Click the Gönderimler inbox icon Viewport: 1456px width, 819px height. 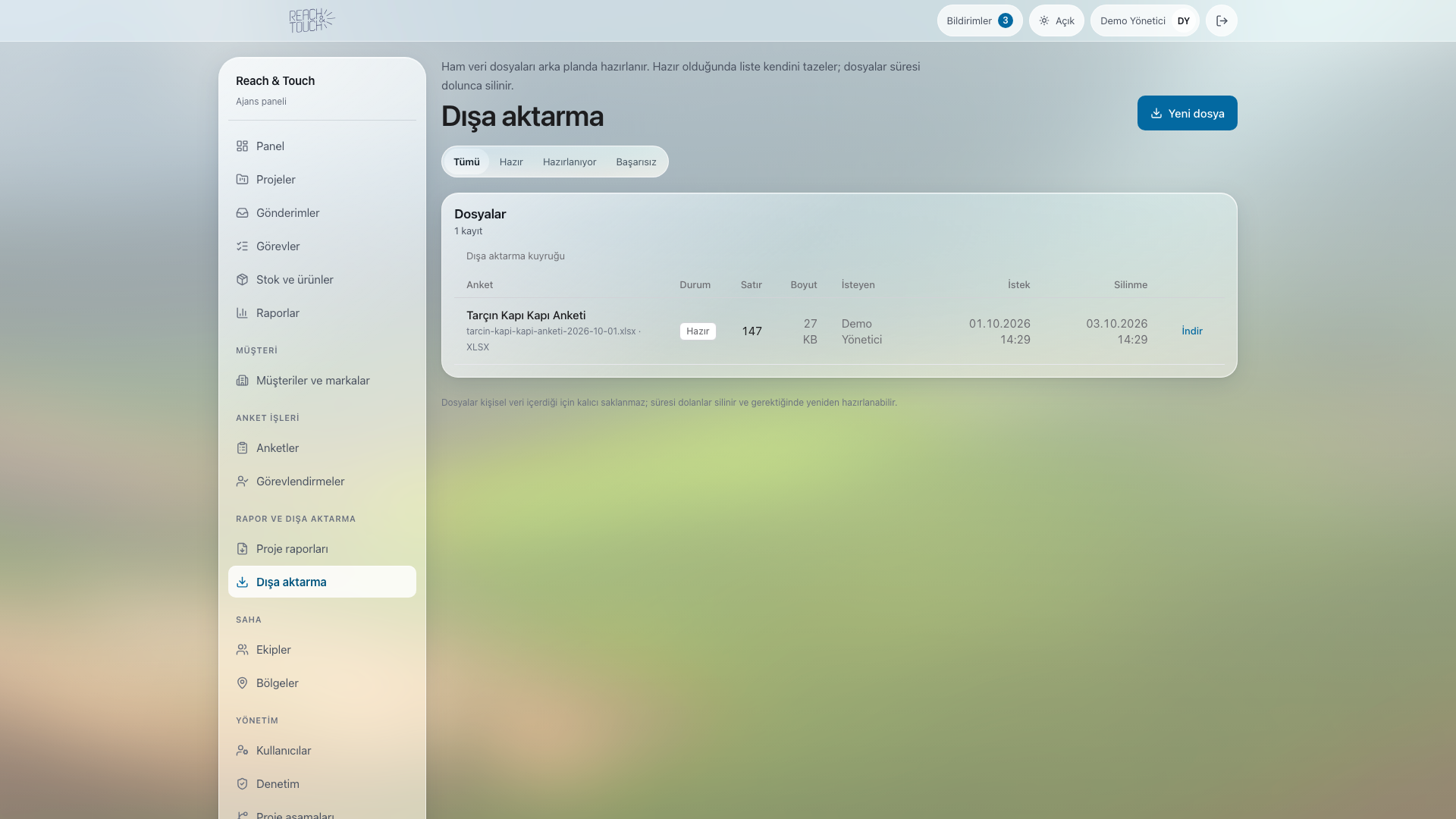coord(242,212)
